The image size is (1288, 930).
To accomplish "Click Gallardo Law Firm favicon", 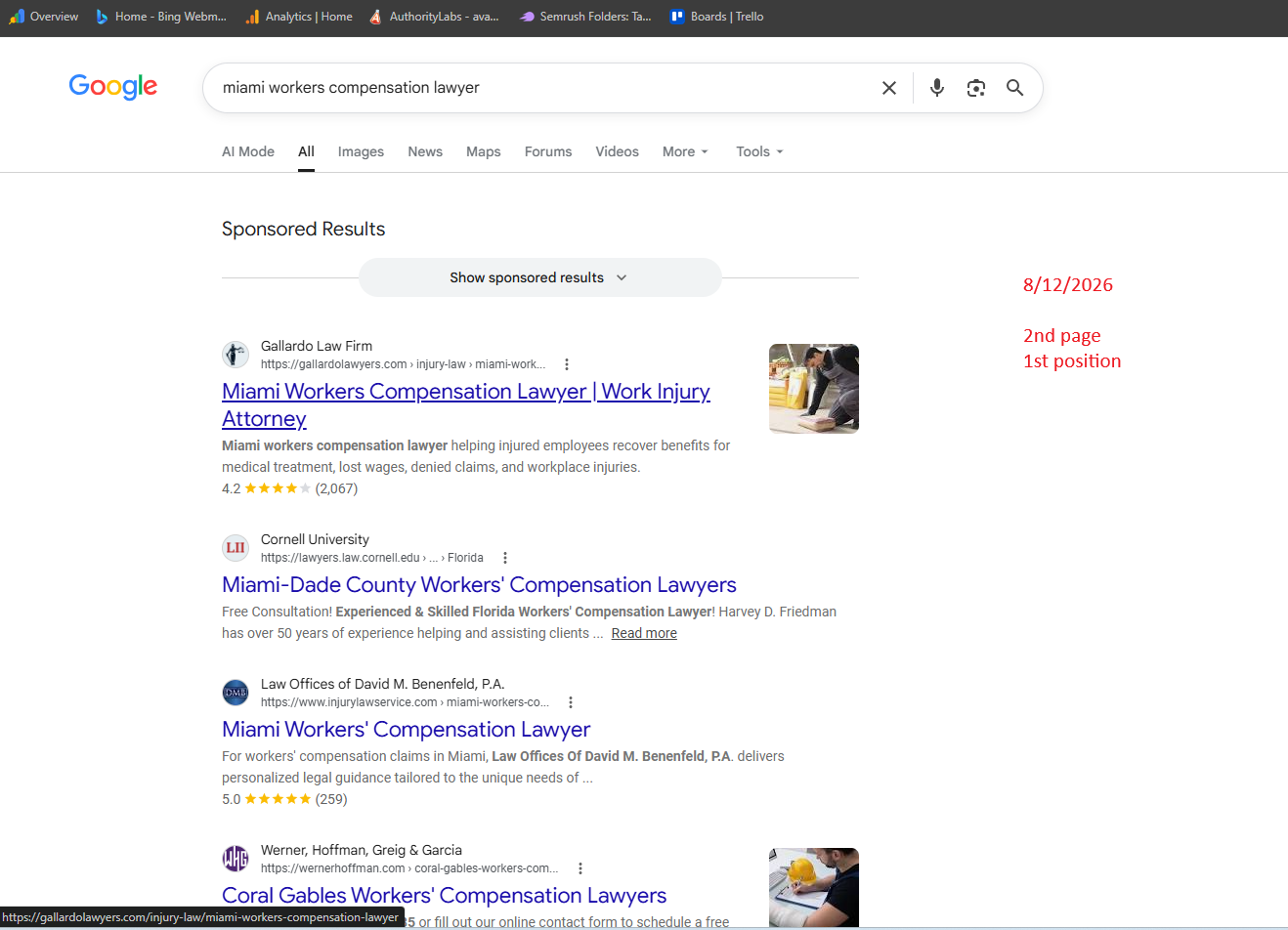I will click(236, 354).
